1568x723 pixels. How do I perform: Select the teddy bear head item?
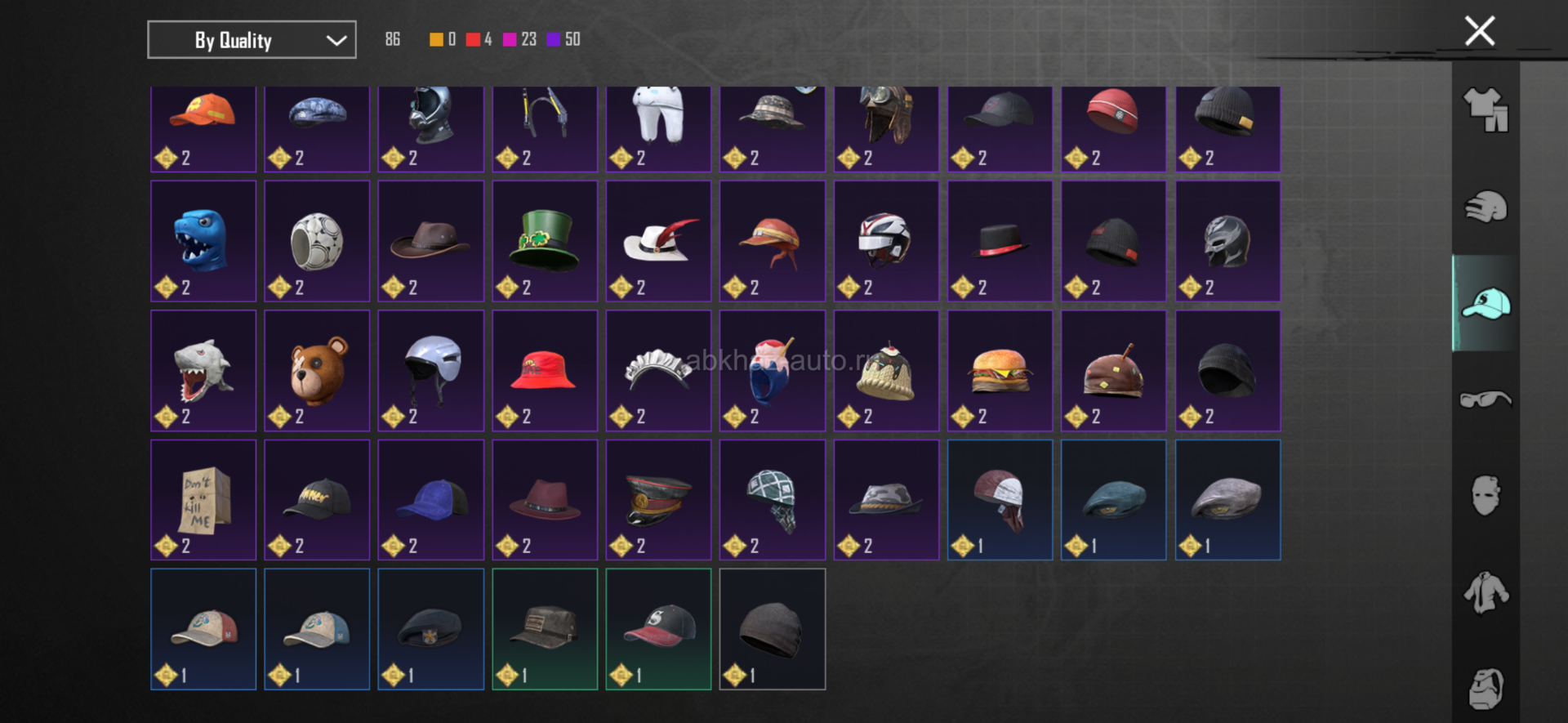[x=317, y=370]
